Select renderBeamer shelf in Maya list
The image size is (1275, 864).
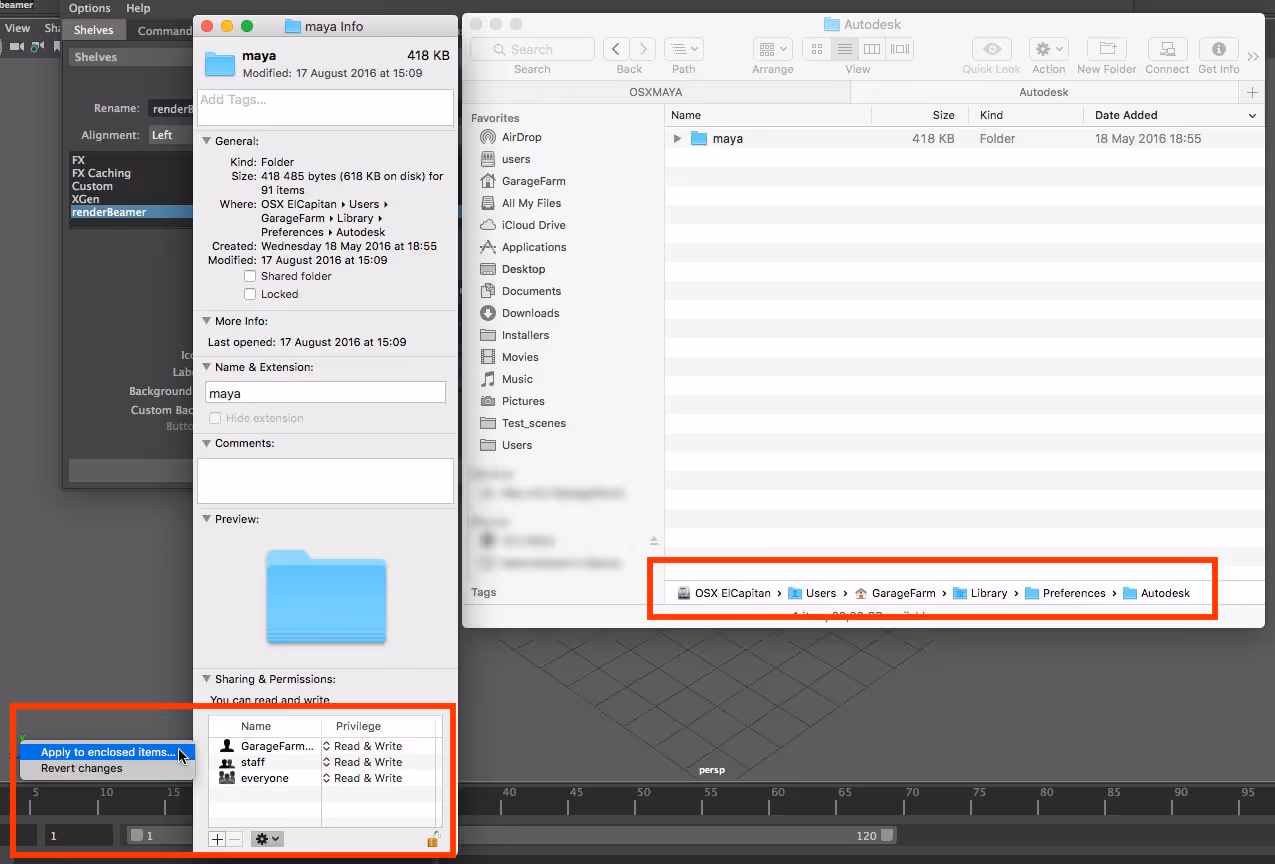(x=131, y=212)
